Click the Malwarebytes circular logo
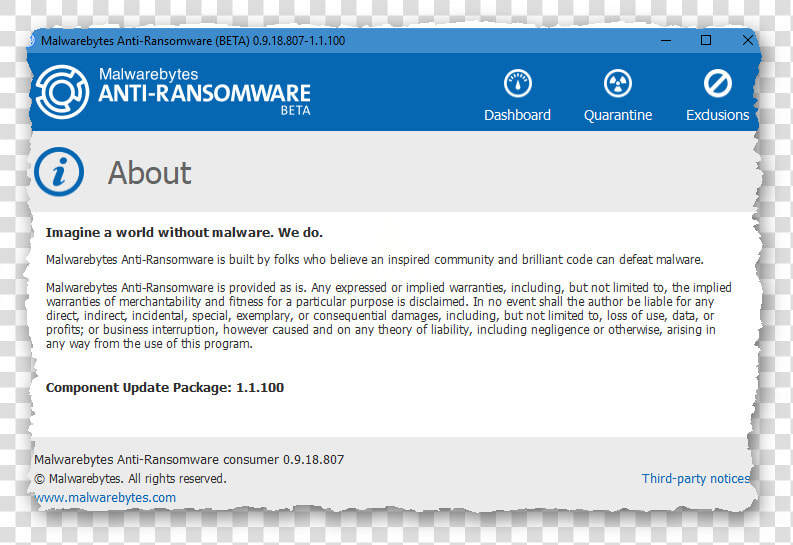Viewport: 793px width, 545px height. (x=62, y=92)
